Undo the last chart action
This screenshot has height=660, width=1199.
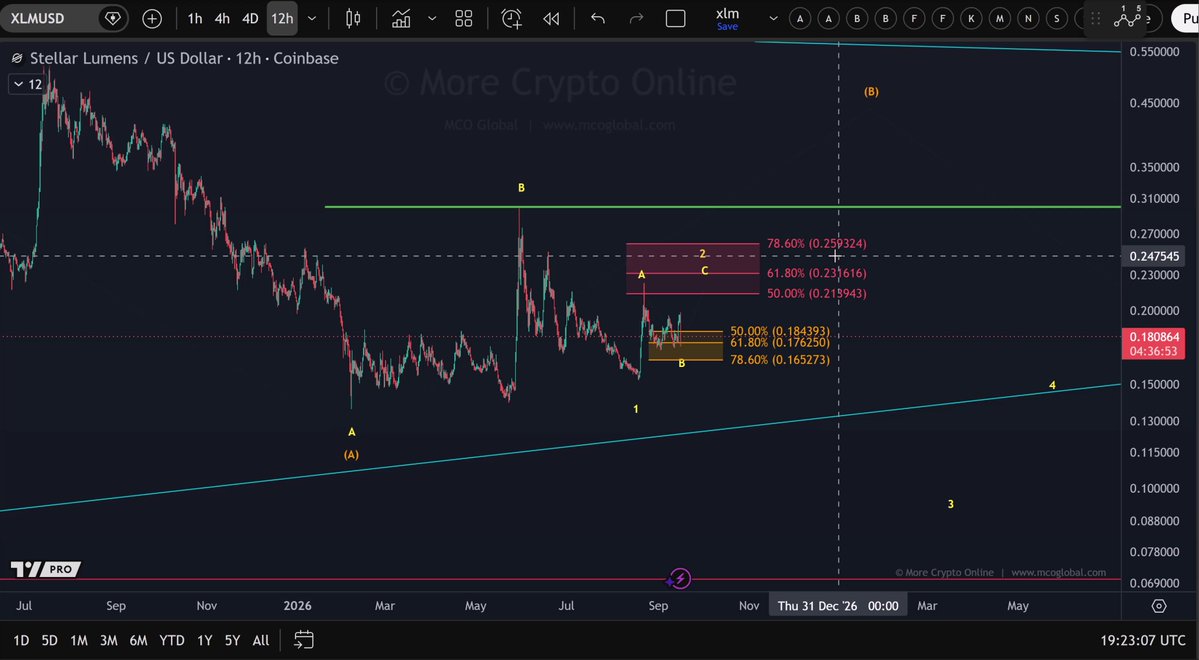598,18
